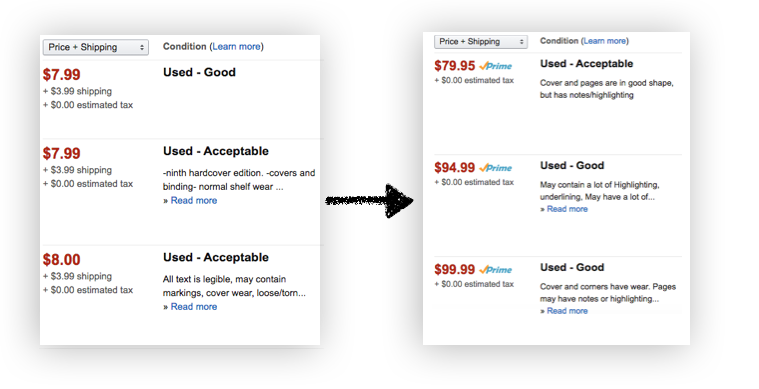
Task: Open the left Price + Shipping dropdown
Action: pyautogui.click(x=96, y=47)
